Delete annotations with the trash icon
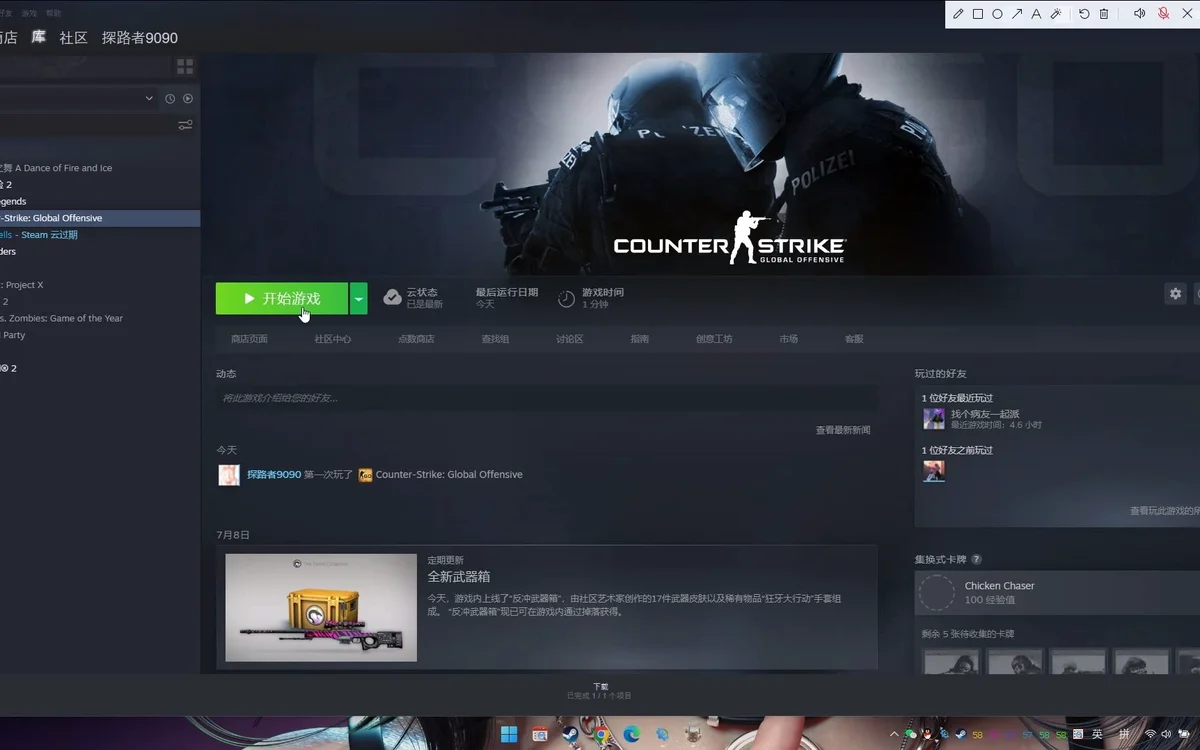 point(1104,14)
